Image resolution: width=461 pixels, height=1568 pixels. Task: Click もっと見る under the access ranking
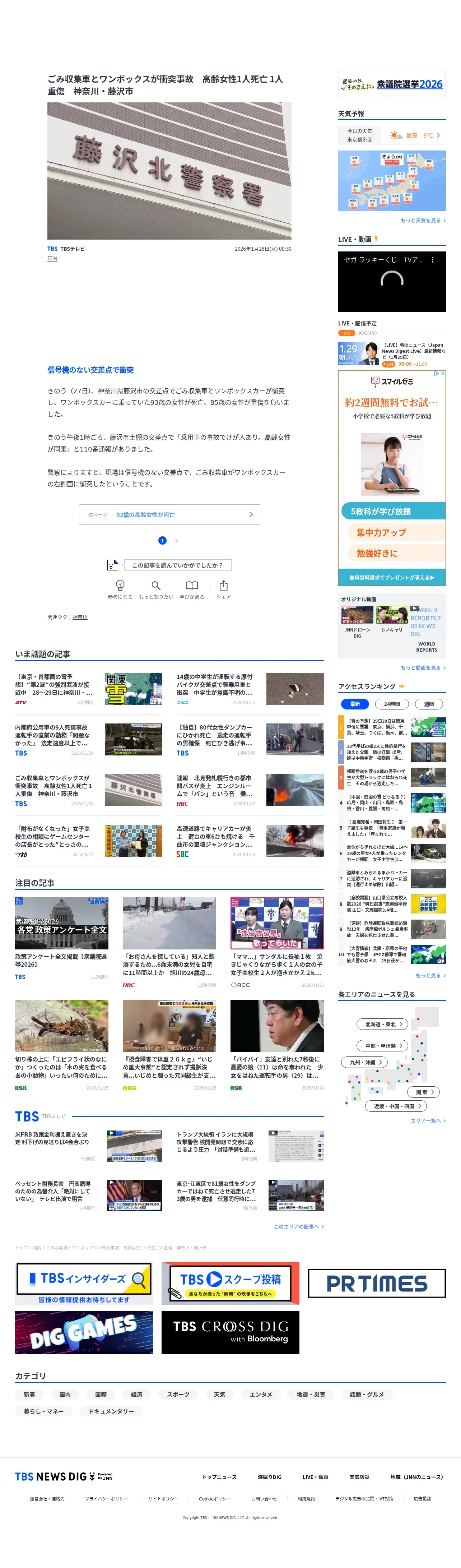430,975
